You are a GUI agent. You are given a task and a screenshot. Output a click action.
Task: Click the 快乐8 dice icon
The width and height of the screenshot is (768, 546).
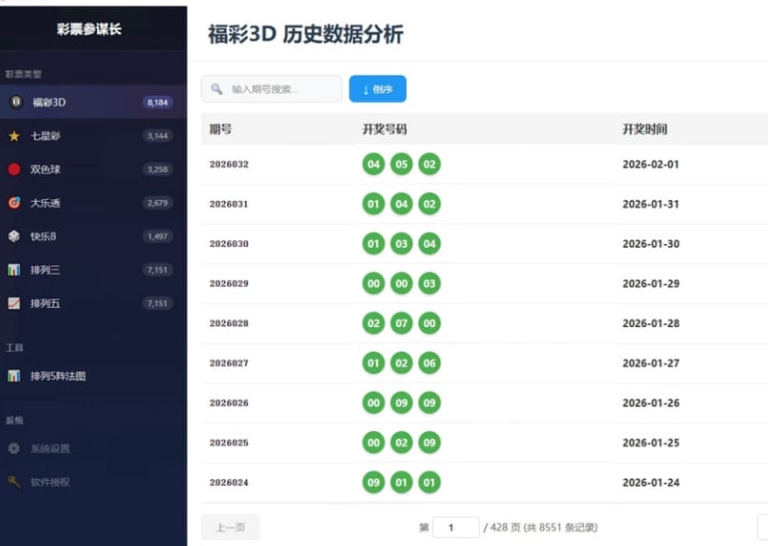click(x=14, y=236)
